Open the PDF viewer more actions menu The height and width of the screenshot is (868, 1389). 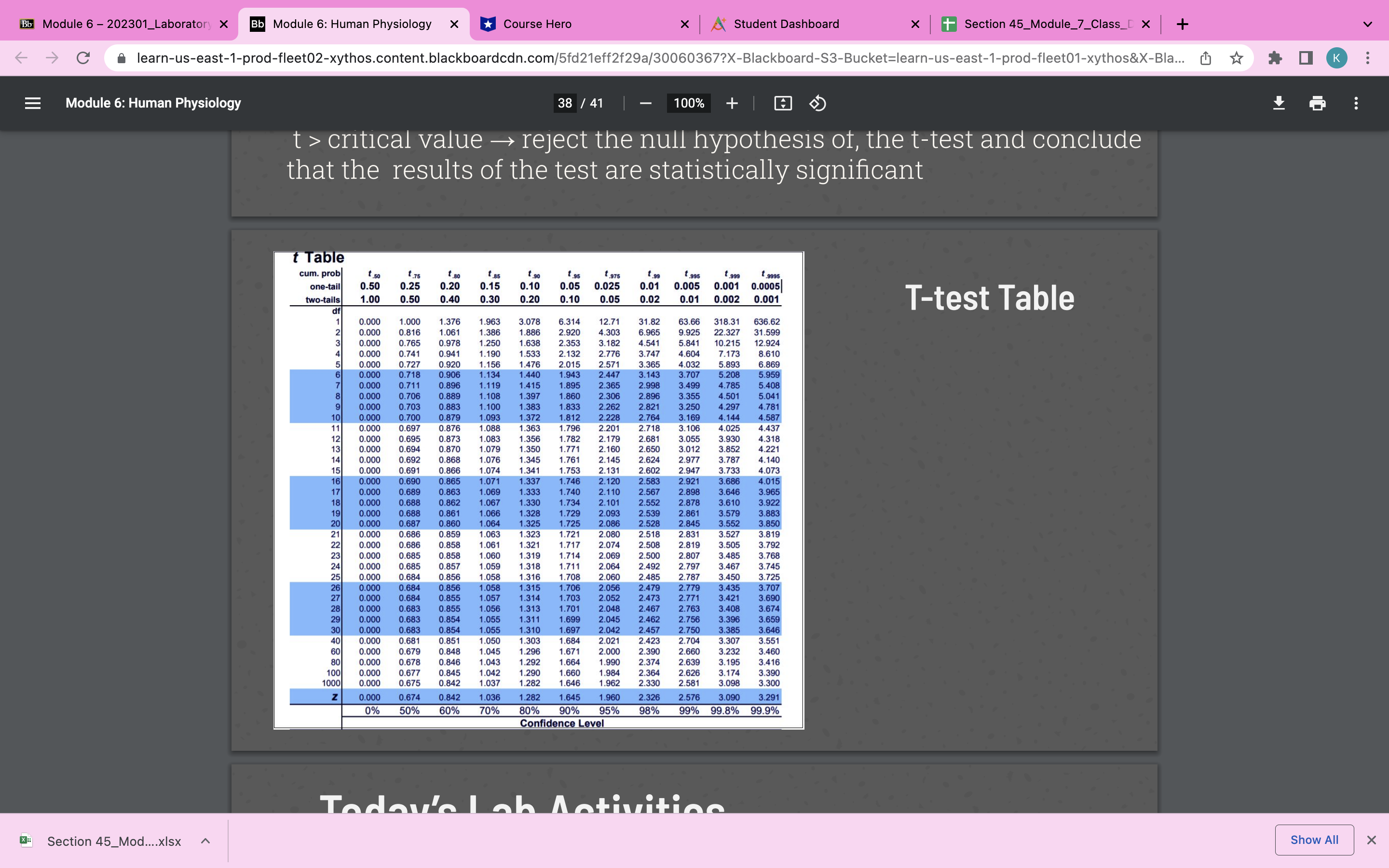(1356, 103)
